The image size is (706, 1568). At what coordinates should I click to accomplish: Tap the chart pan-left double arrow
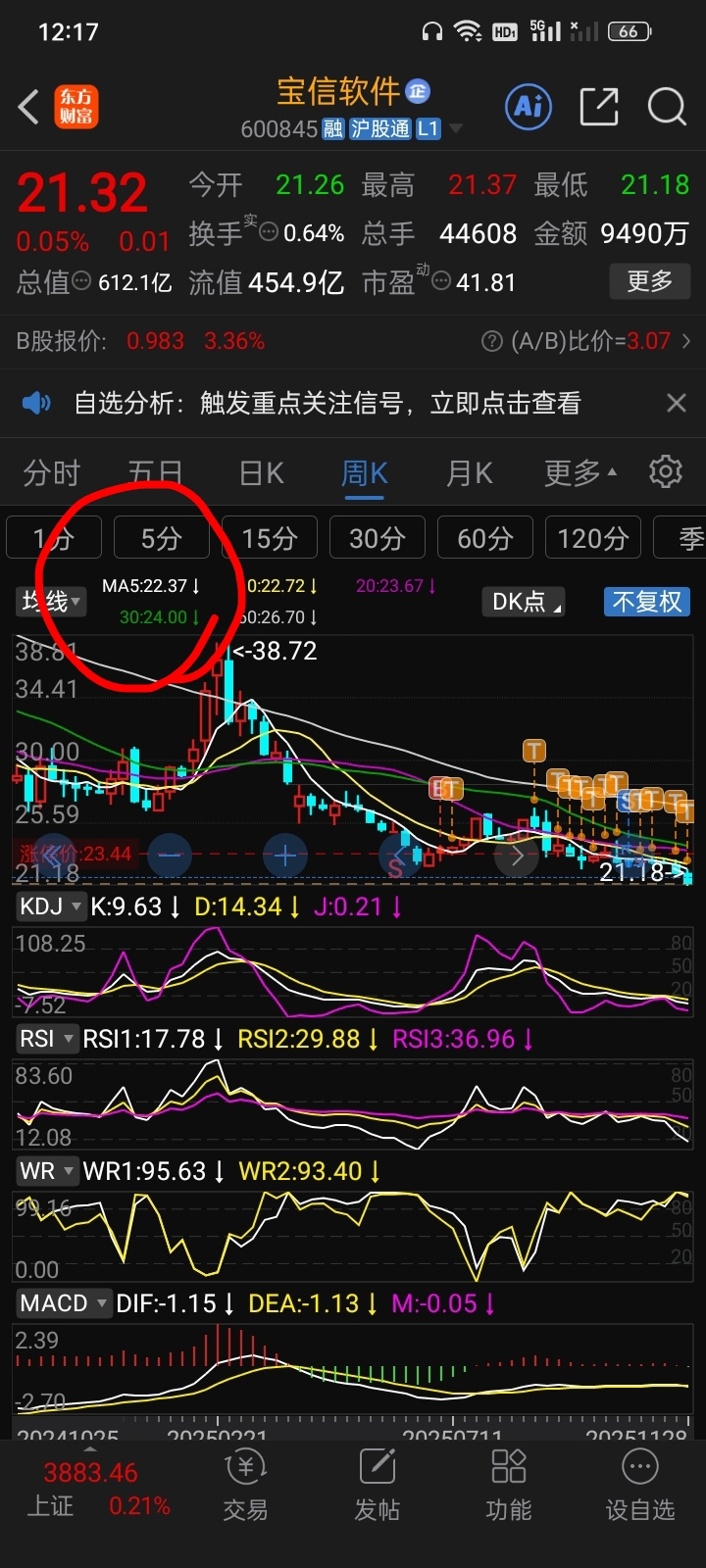tap(53, 856)
